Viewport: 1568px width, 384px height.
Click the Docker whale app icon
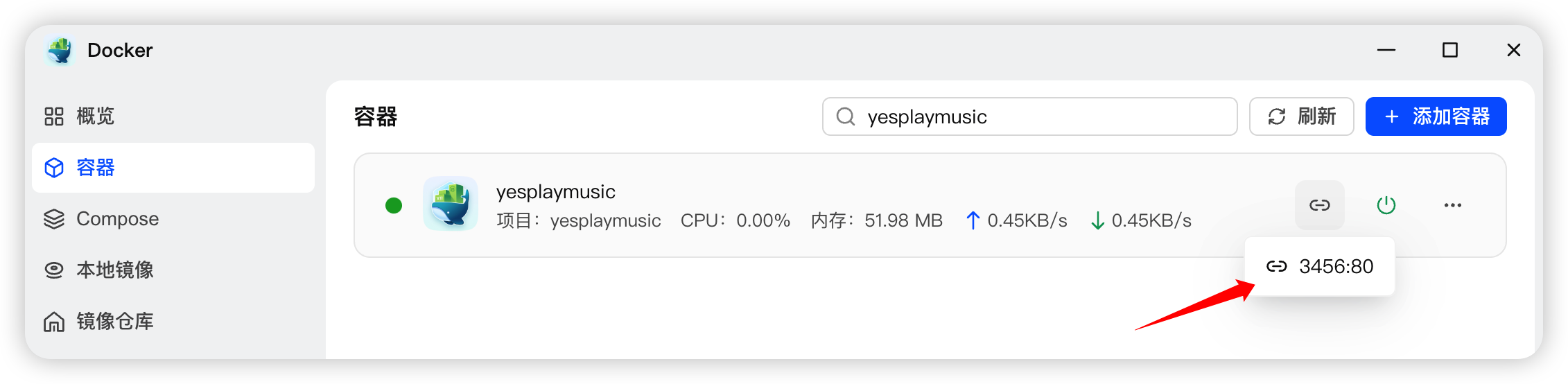click(x=60, y=51)
